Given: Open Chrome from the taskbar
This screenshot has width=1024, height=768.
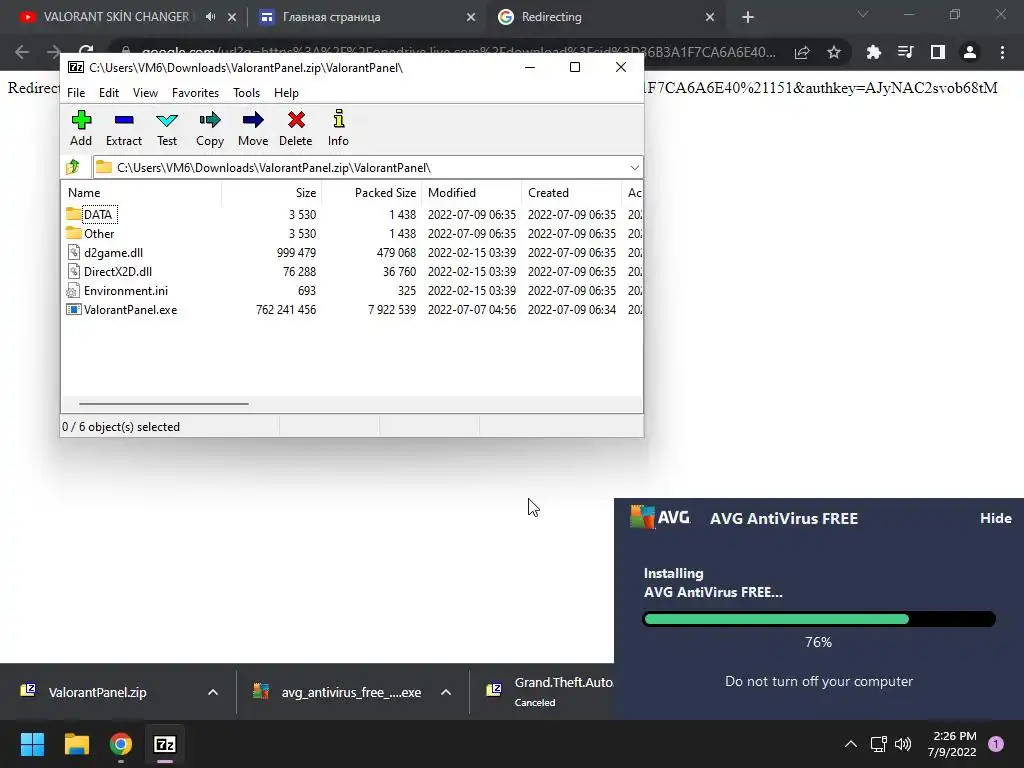Looking at the screenshot, I should tap(121, 744).
